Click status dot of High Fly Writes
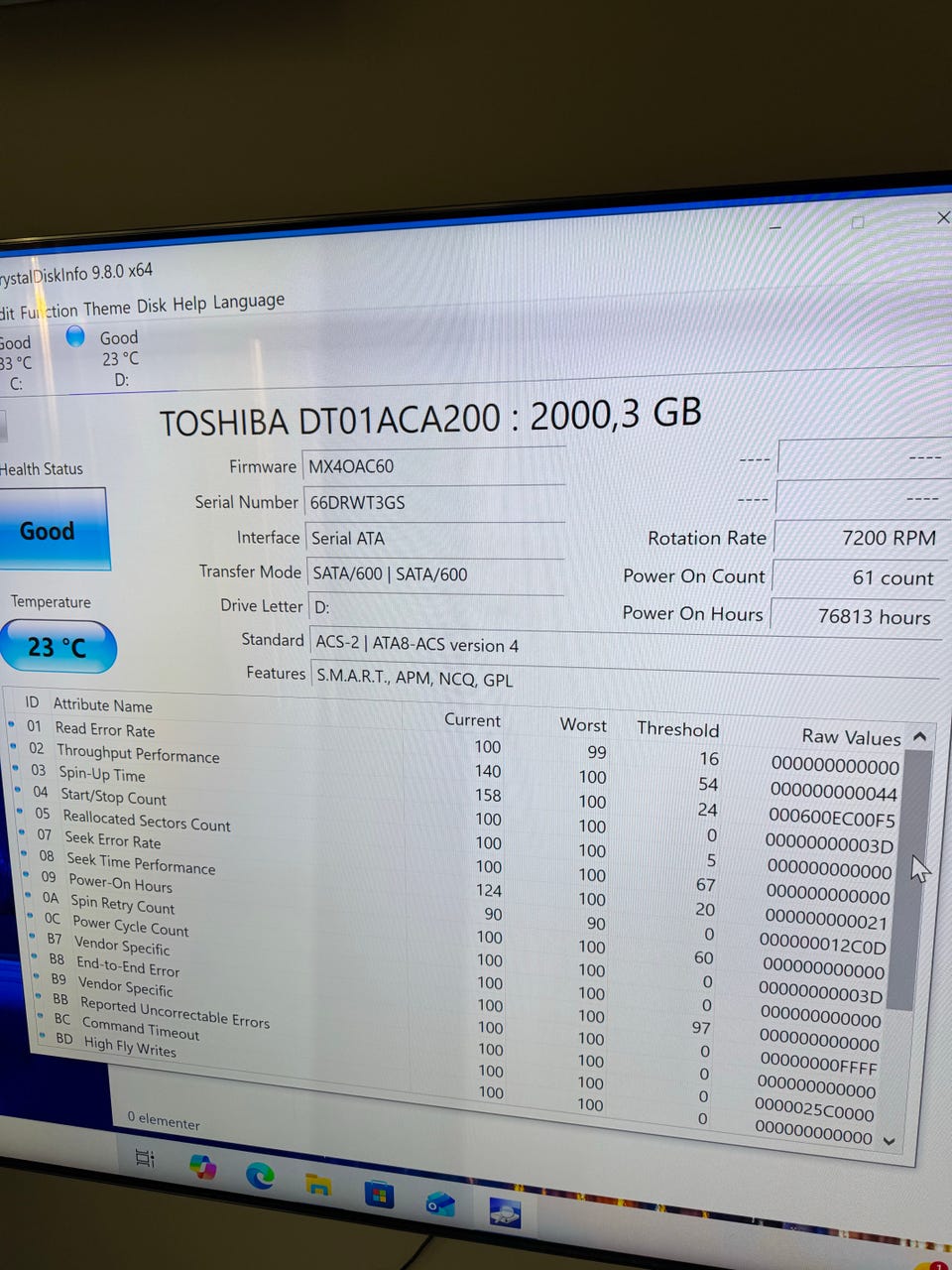 (x=44, y=1035)
